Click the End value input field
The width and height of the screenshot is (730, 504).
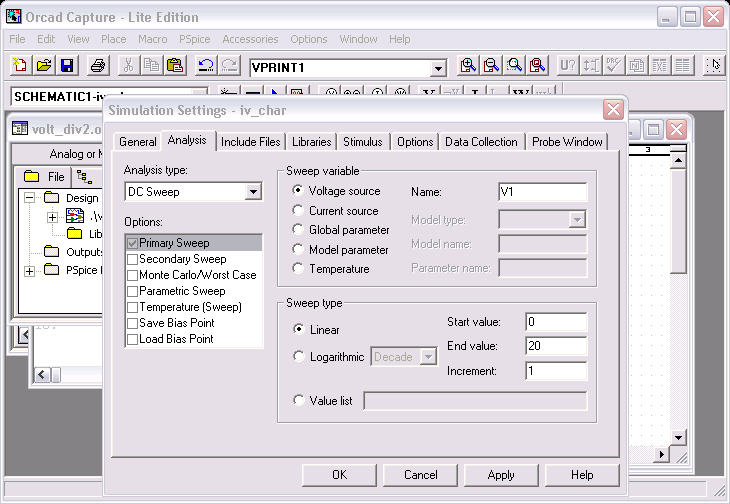point(556,346)
